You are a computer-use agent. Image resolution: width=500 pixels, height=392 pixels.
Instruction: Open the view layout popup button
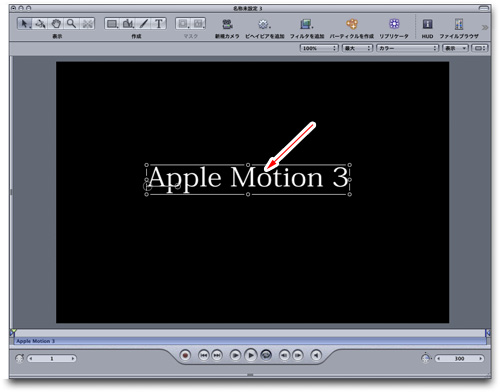click(480, 48)
